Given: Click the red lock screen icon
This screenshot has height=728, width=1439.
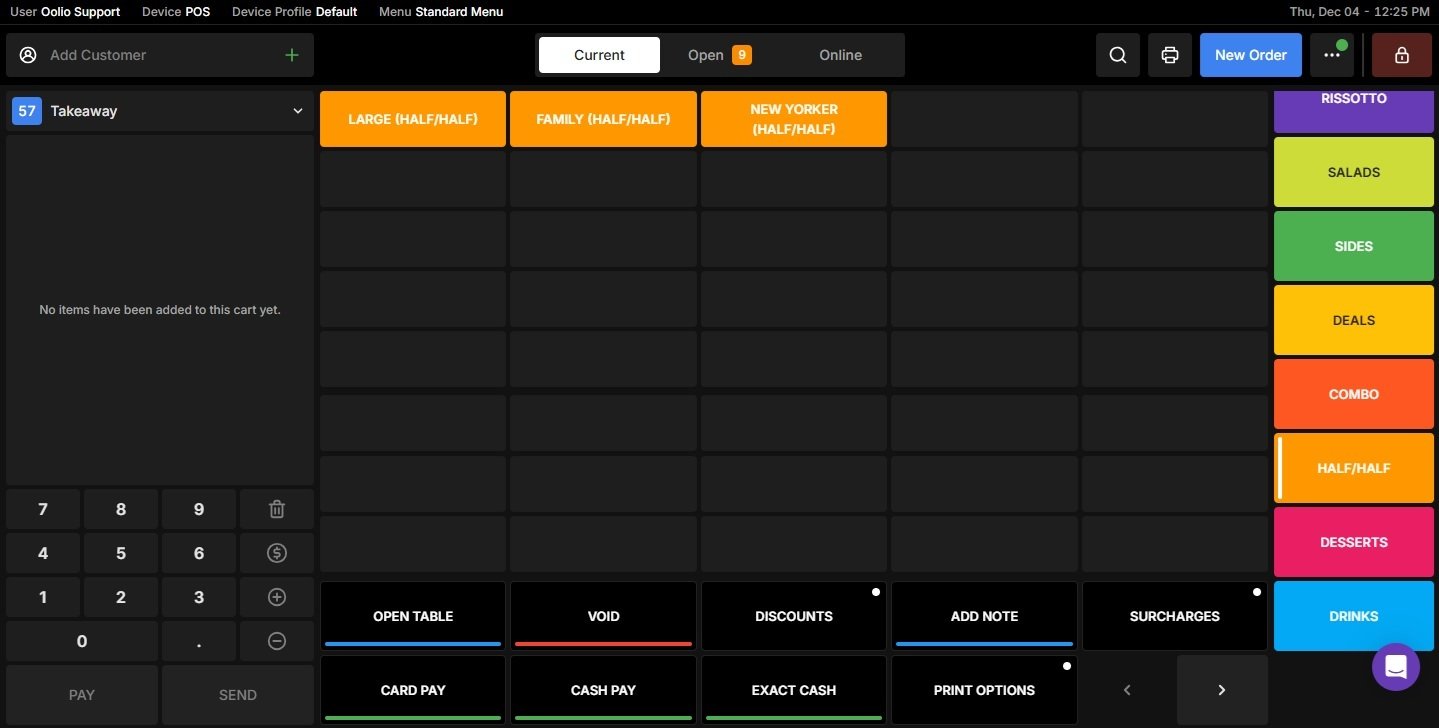Looking at the screenshot, I should (x=1401, y=55).
